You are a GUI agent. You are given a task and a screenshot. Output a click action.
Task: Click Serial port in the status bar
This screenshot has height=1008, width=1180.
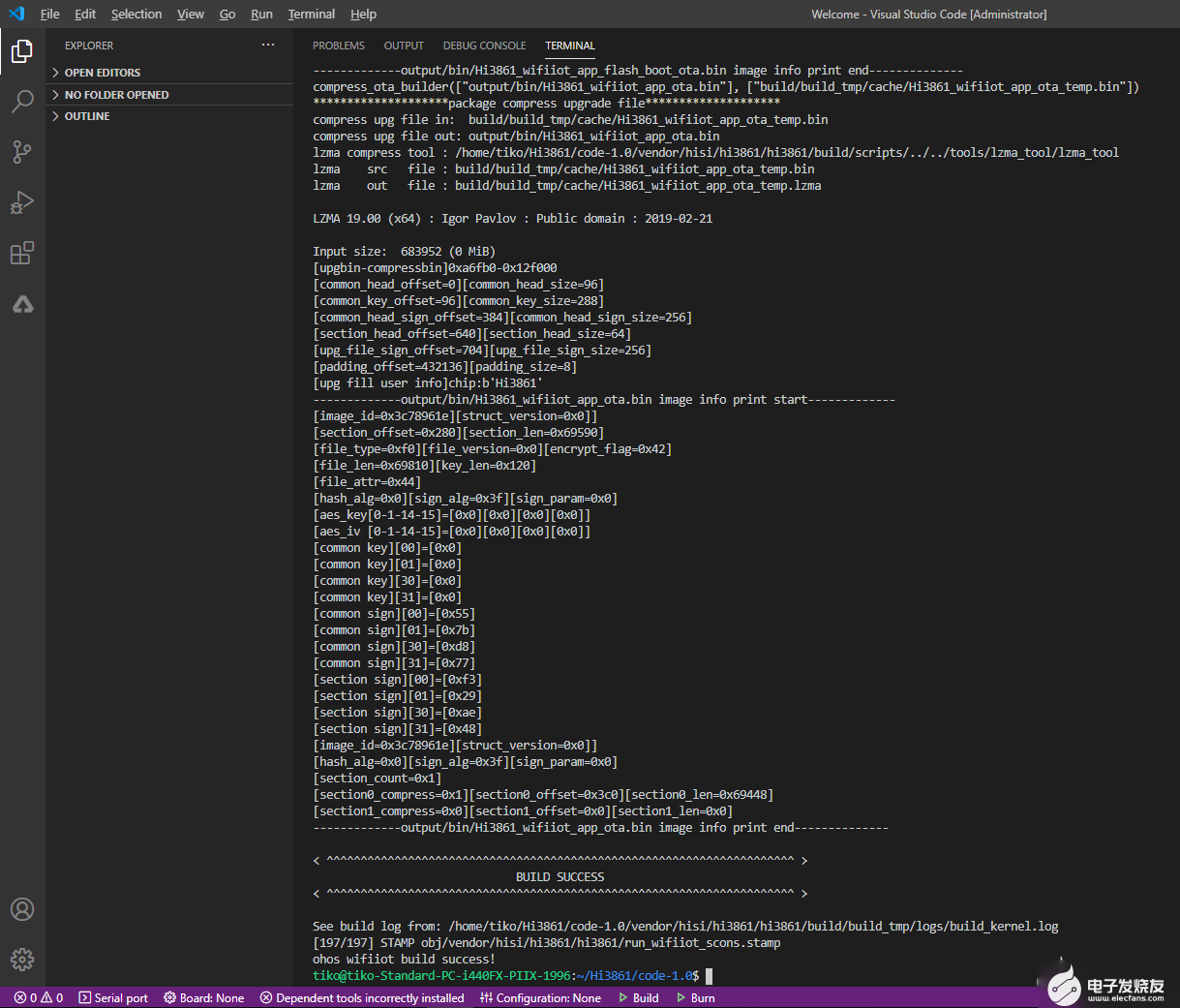coord(113,998)
